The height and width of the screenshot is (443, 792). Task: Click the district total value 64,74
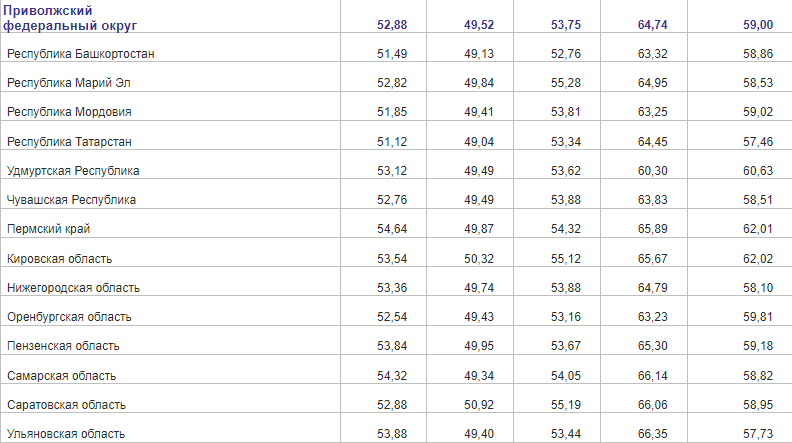[652, 24]
